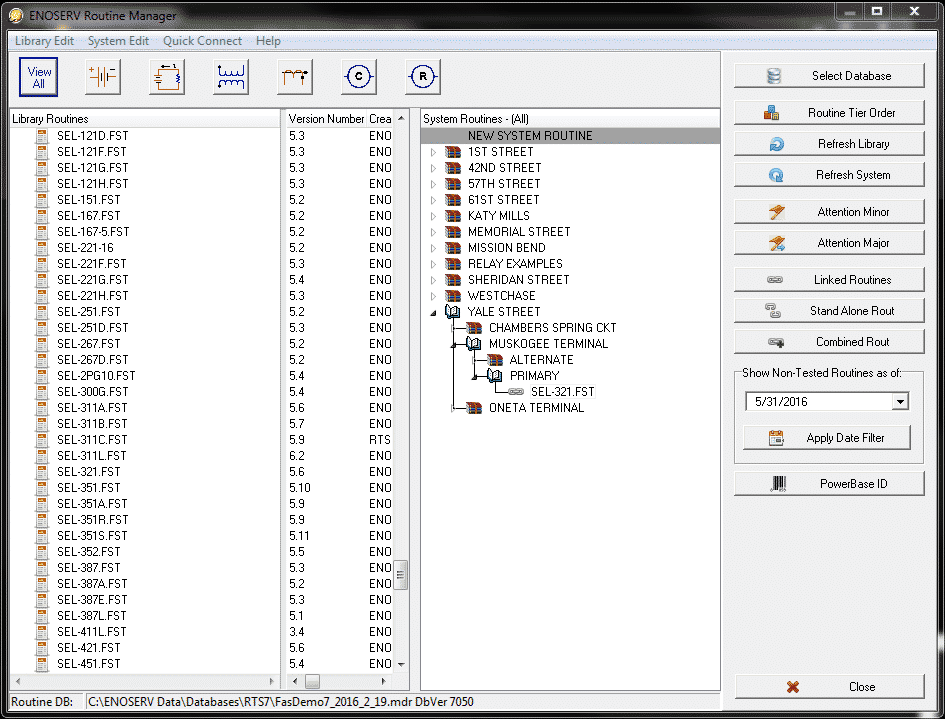The width and height of the screenshot is (945, 719).
Task: Click the circuit loop filter icon
Action: (167, 77)
